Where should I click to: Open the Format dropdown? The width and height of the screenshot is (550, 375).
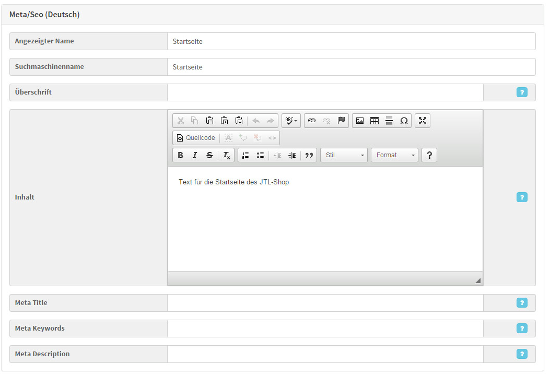(395, 155)
